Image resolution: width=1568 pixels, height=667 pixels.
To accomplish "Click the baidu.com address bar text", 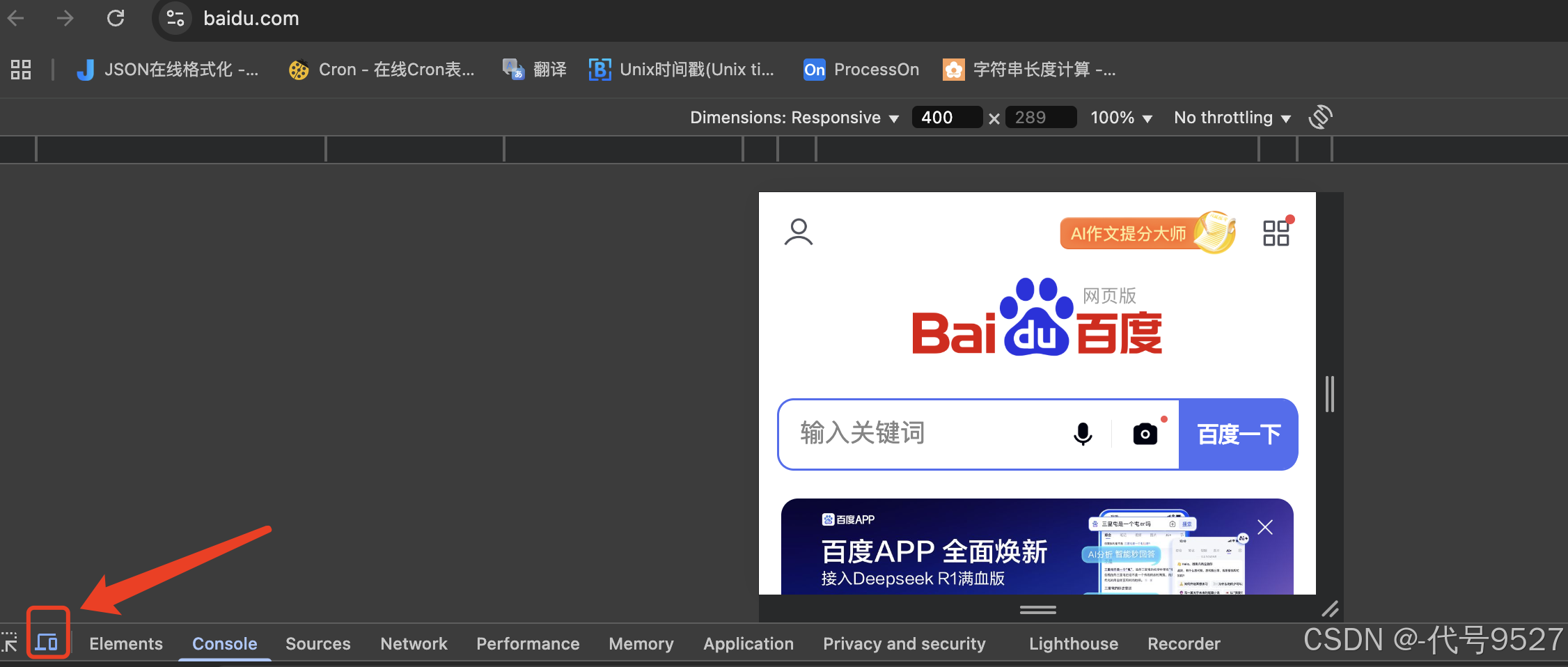I will (x=251, y=18).
